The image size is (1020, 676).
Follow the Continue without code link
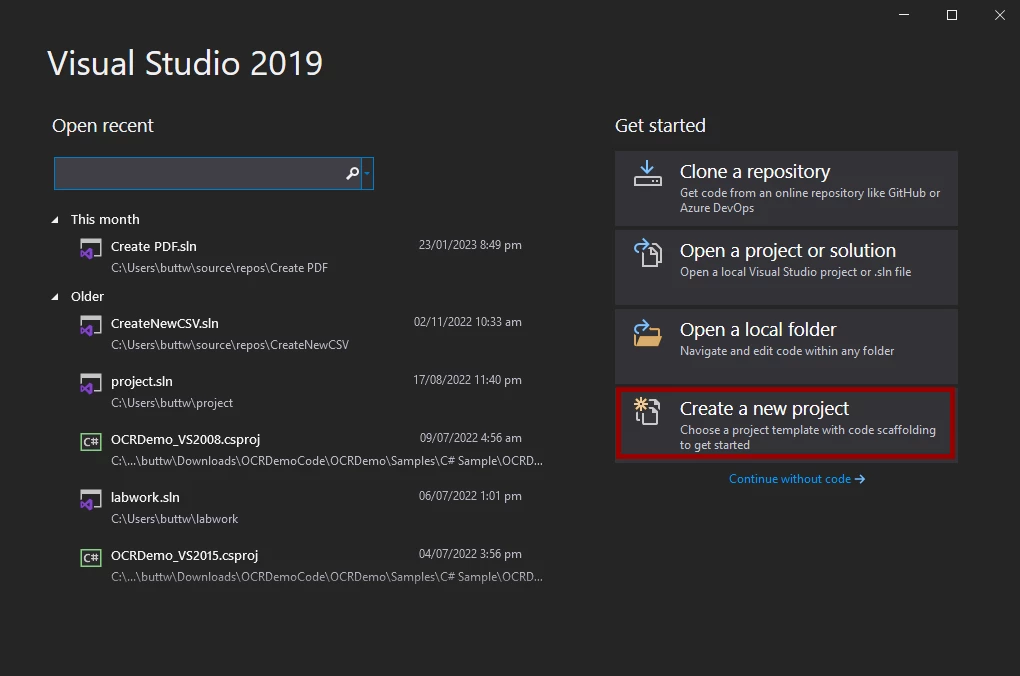(x=796, y=479)
